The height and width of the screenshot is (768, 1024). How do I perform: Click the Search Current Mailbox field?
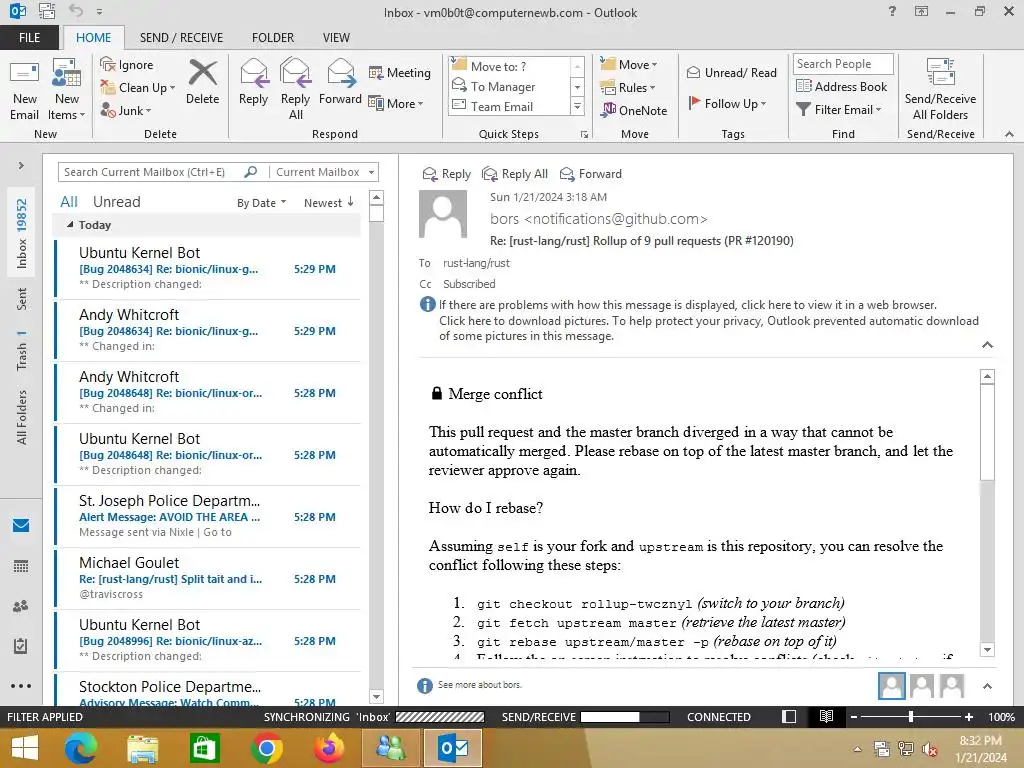(152, 172)
